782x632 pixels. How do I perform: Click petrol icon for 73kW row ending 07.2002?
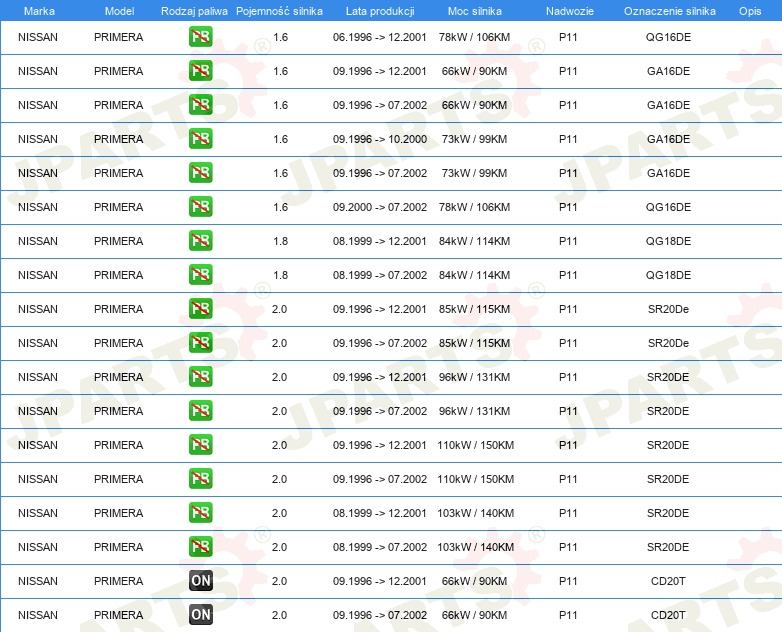pos(200,173)
